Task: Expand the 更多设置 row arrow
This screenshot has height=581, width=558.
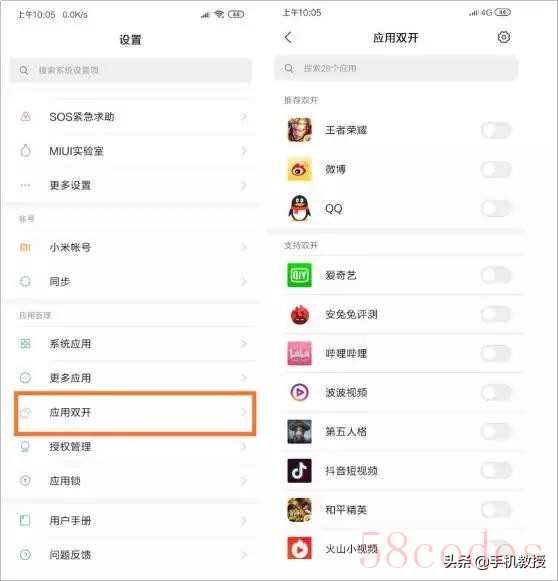Action: (243, 185)
